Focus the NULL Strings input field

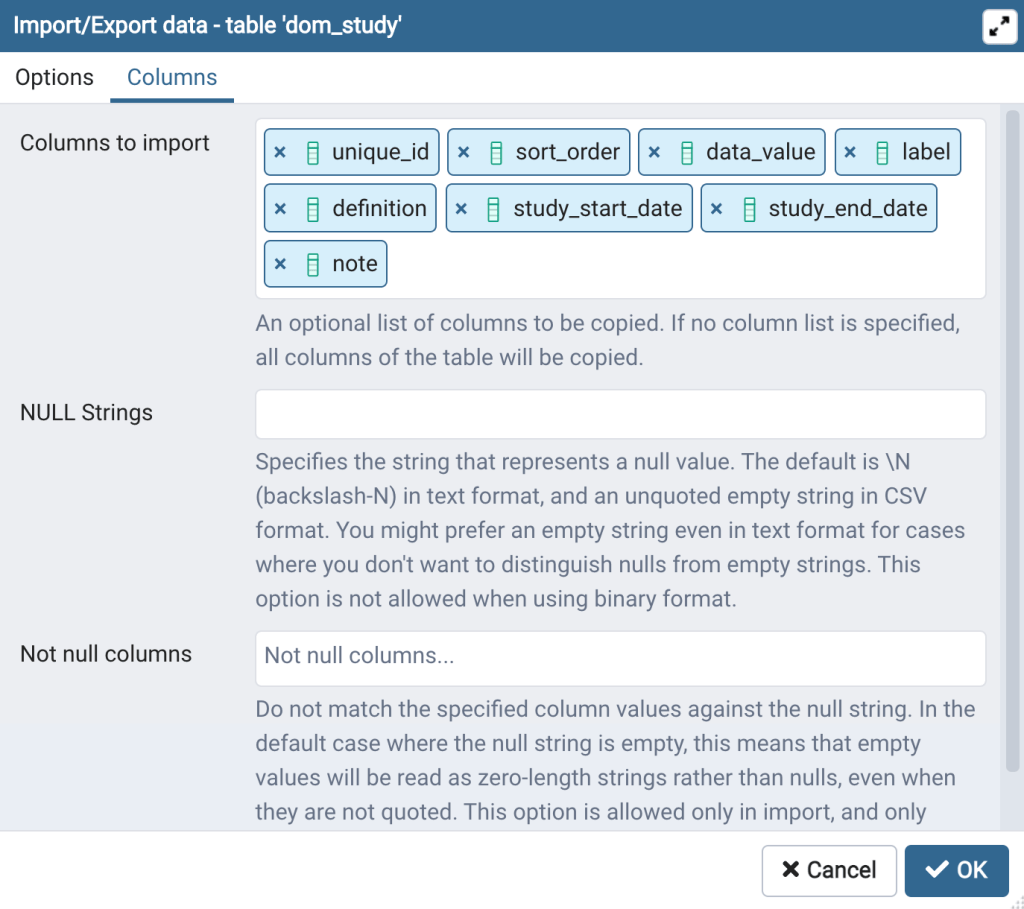(620, 414)
